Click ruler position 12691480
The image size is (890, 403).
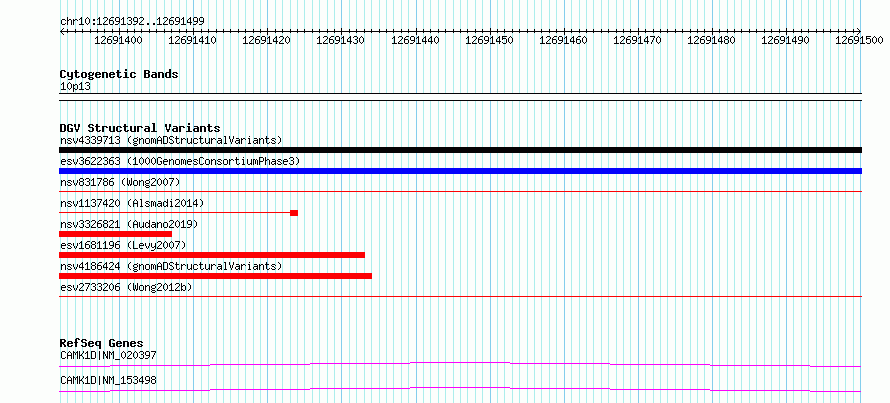(x=711, y=40)
